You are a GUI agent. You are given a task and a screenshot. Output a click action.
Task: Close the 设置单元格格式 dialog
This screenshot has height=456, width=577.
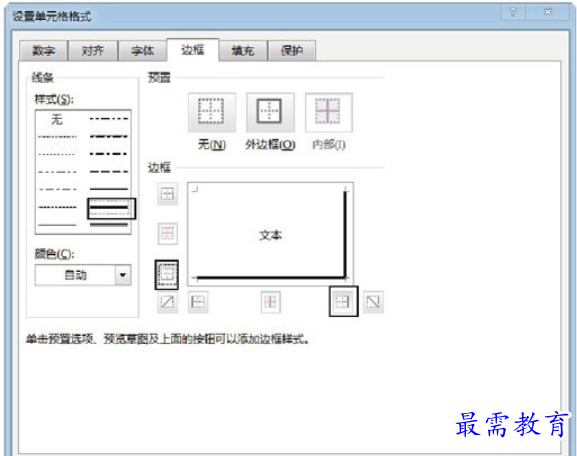click(x=548, y=13)
